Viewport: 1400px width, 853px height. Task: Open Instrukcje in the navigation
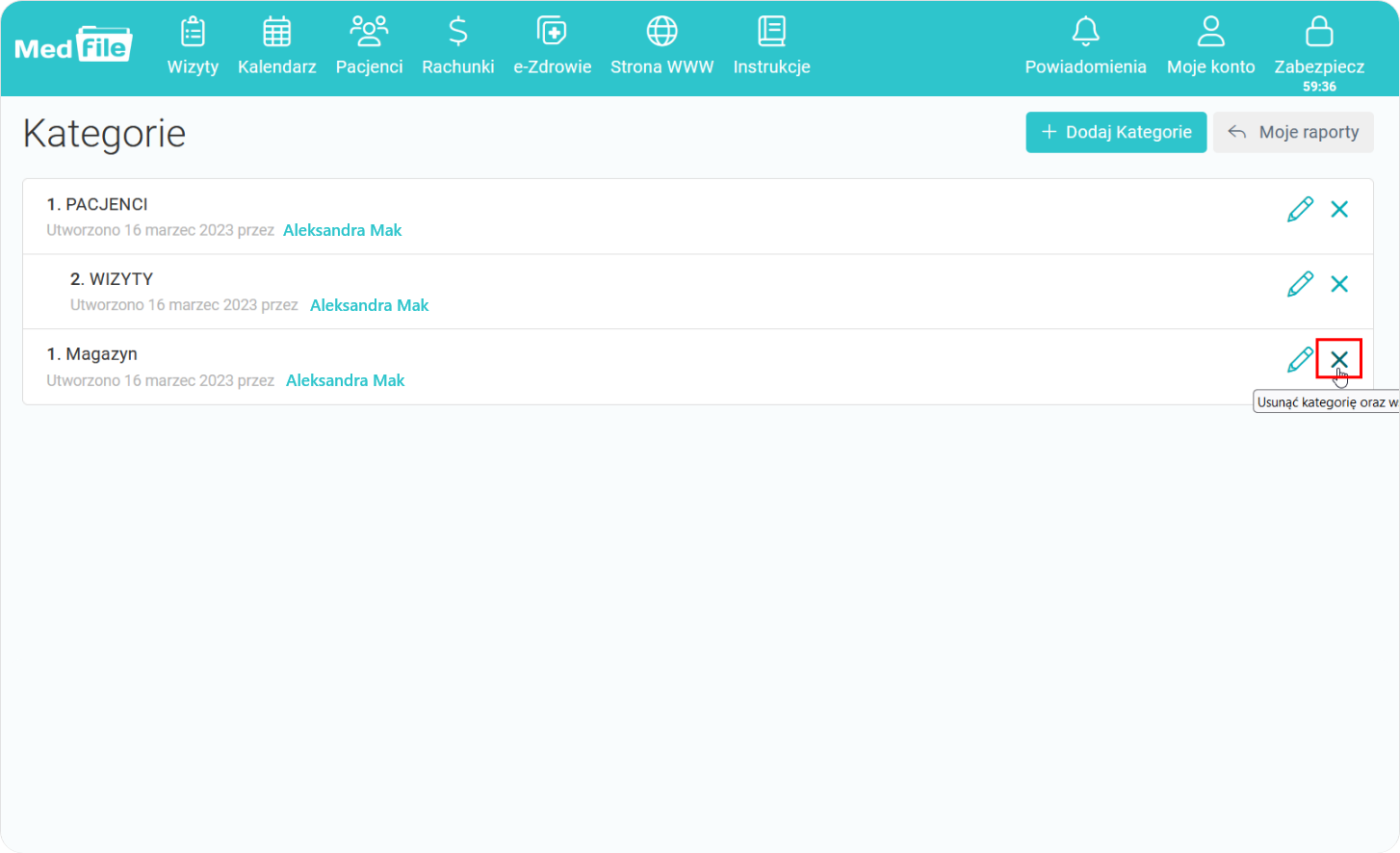point(771,46)
